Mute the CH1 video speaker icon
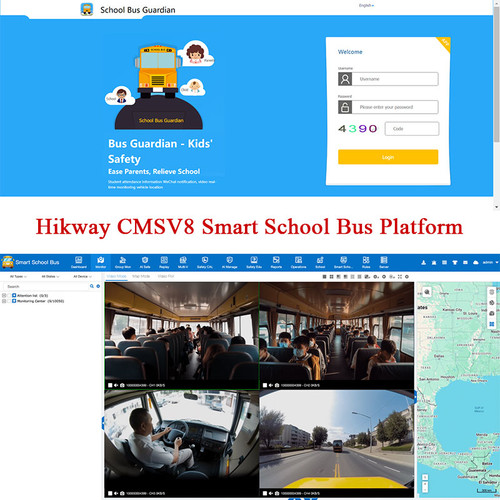The image size is (500, 500). (x=116, y=385)
